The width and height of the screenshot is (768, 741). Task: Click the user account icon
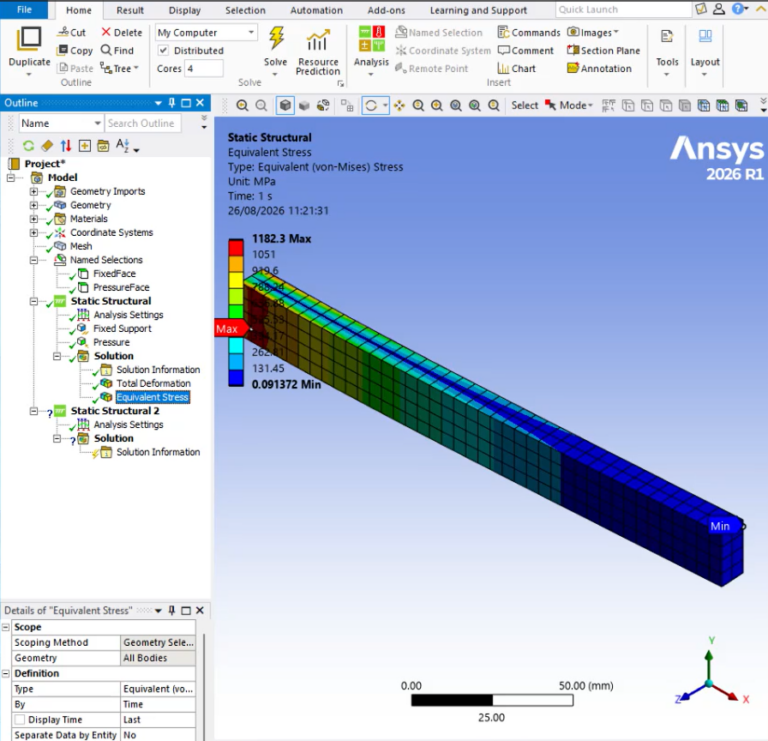coord(719,9)
